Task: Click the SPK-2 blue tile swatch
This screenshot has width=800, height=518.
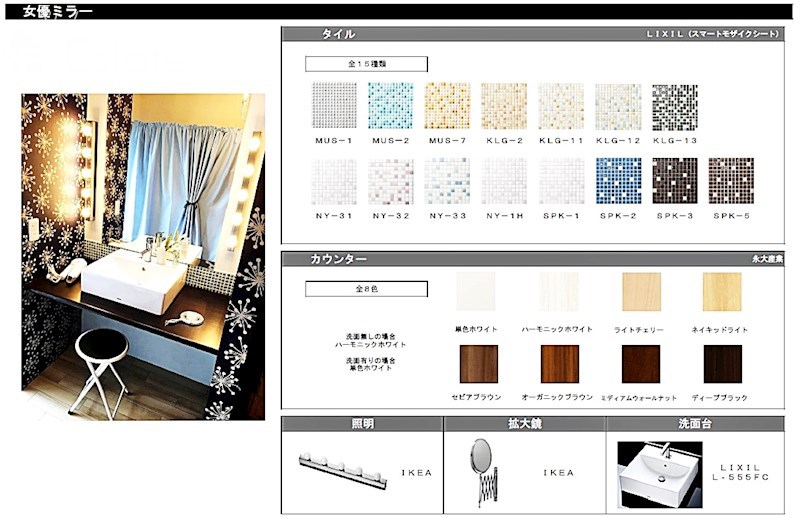Action: 617,181
